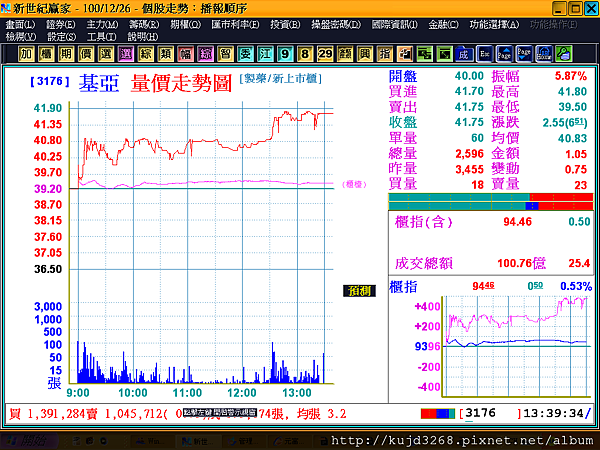Click the stock code [3176] in the chart title
Screen dimensions: 600x450
50,81
